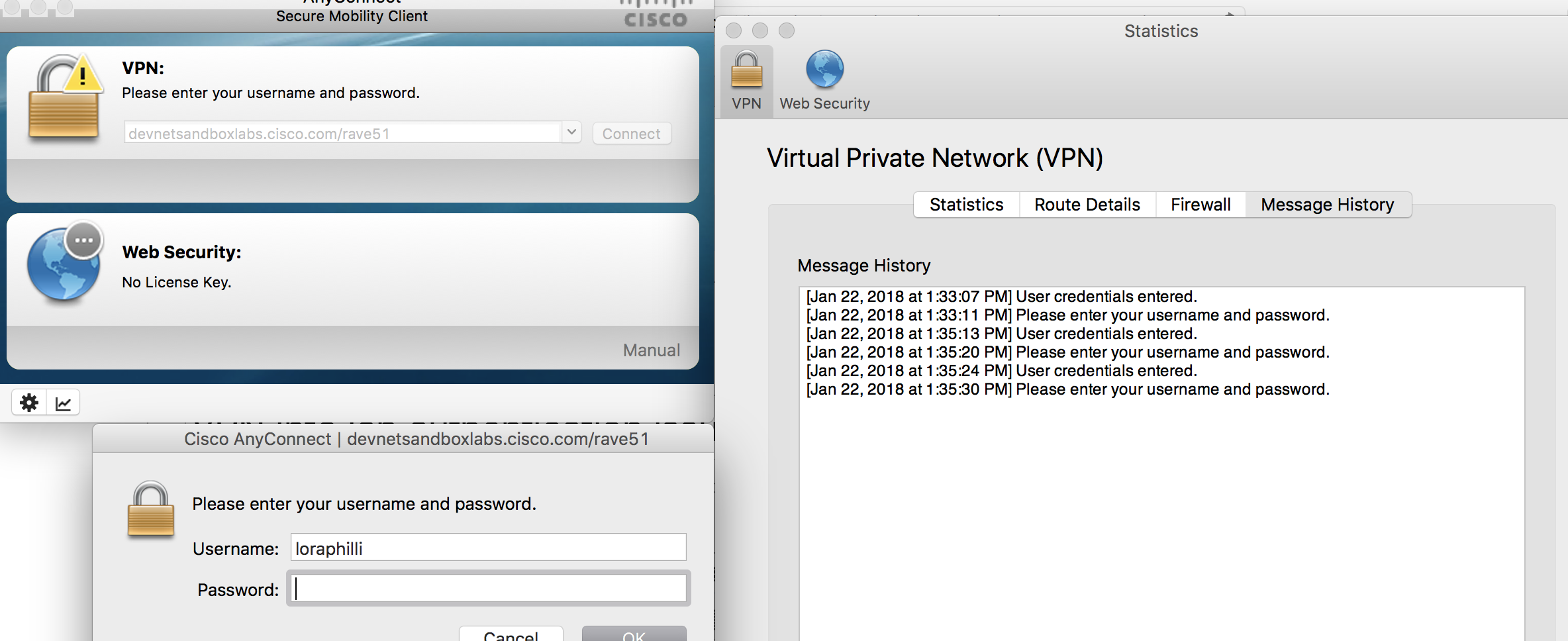
Task: Click Manual label in Web Security panel
Action: click(652, 350)
